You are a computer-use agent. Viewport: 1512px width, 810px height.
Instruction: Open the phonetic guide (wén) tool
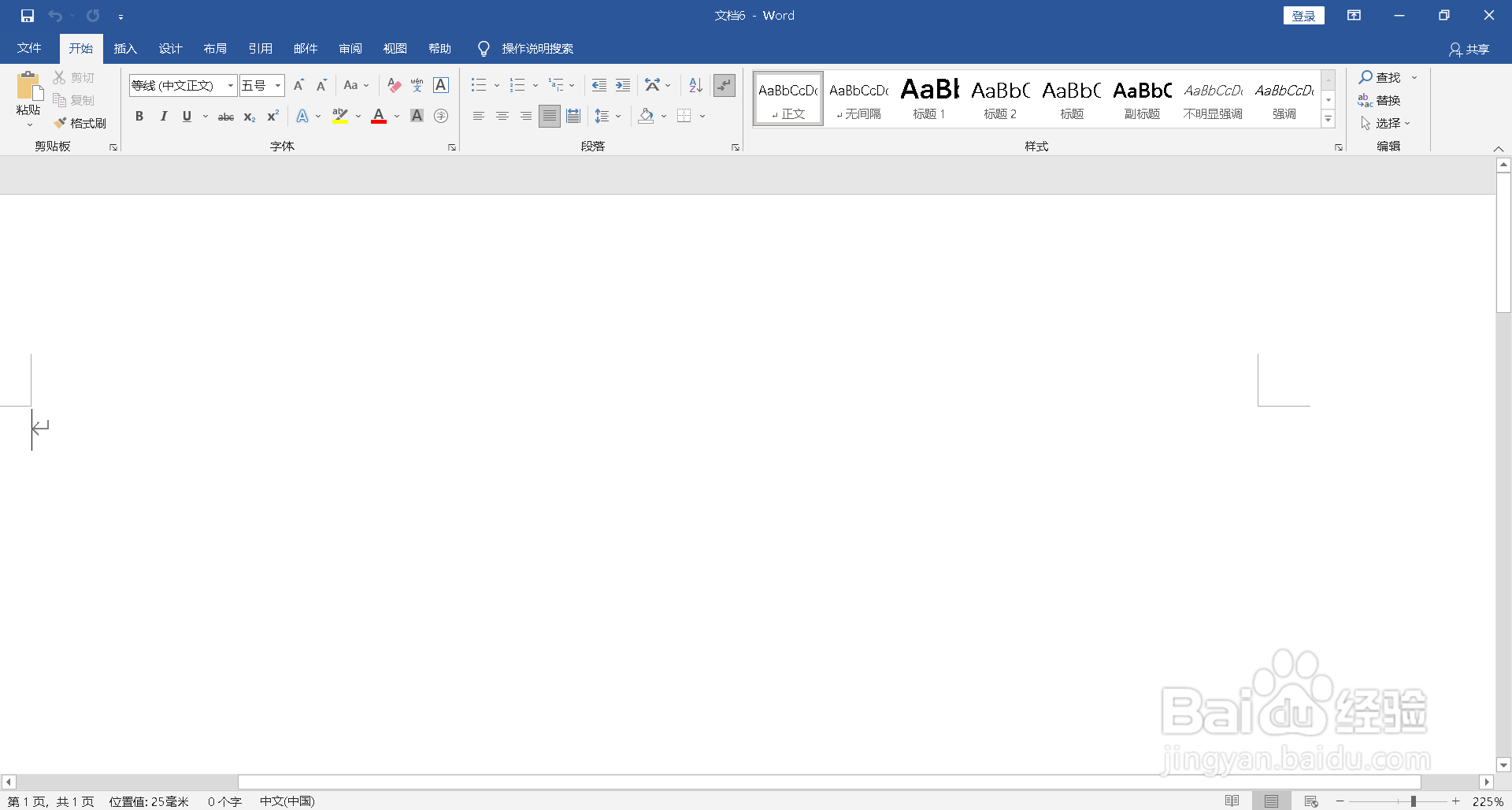pyautogui.click(x=417, y=85)
